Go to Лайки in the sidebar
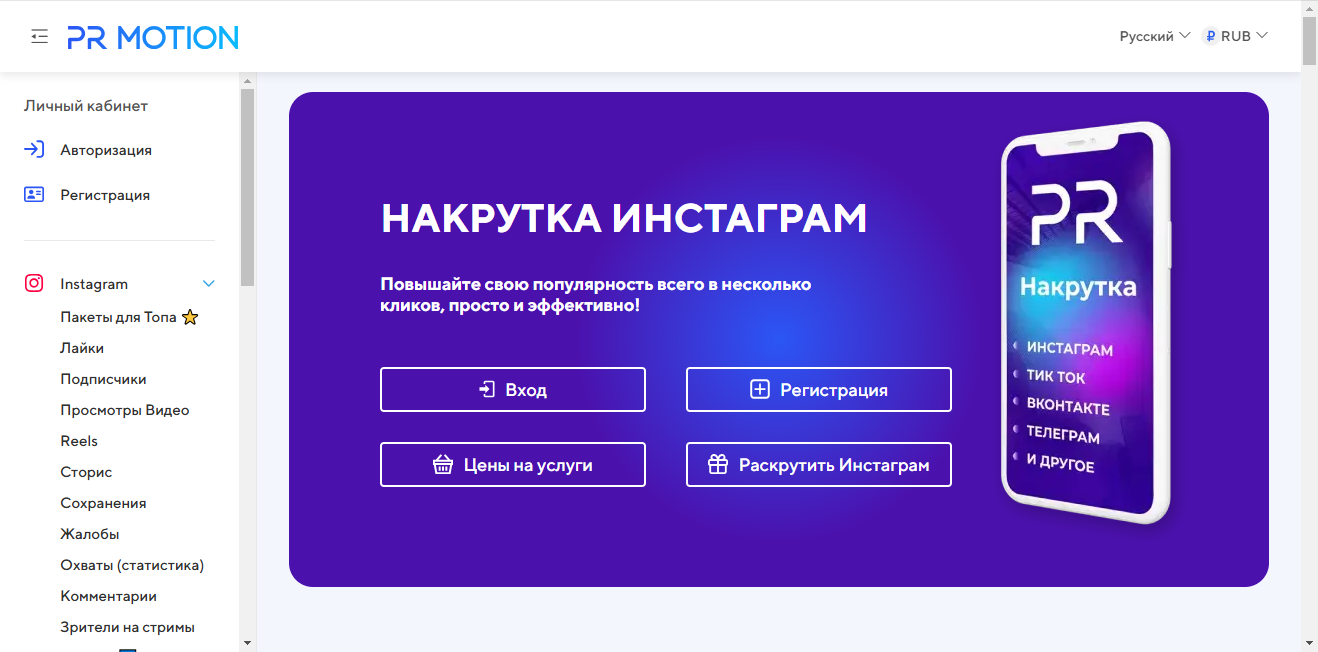The width and height of the screenshot is (1318, 652). tap(82, 348)
